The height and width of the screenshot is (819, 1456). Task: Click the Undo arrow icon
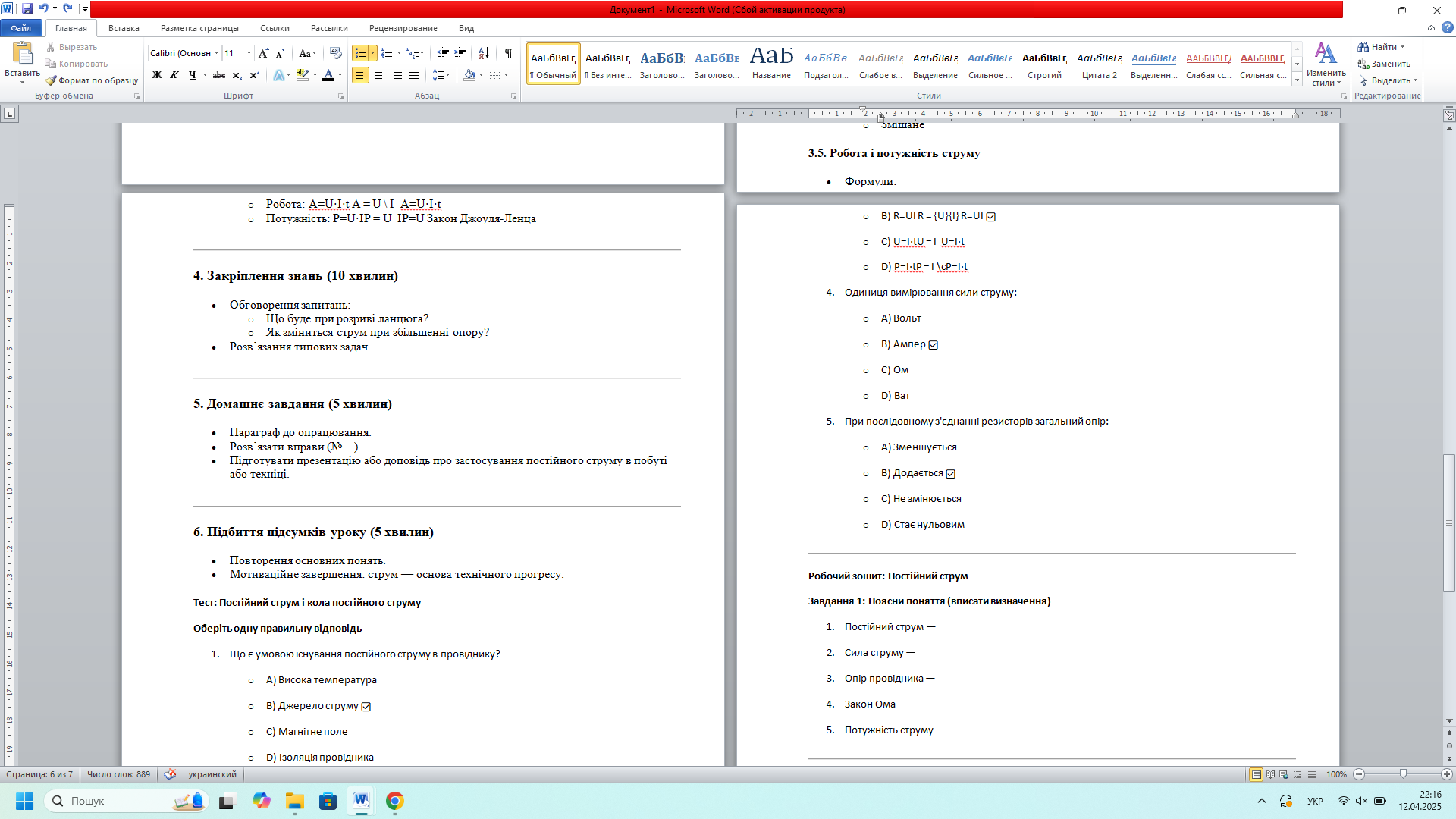[43, 9]
